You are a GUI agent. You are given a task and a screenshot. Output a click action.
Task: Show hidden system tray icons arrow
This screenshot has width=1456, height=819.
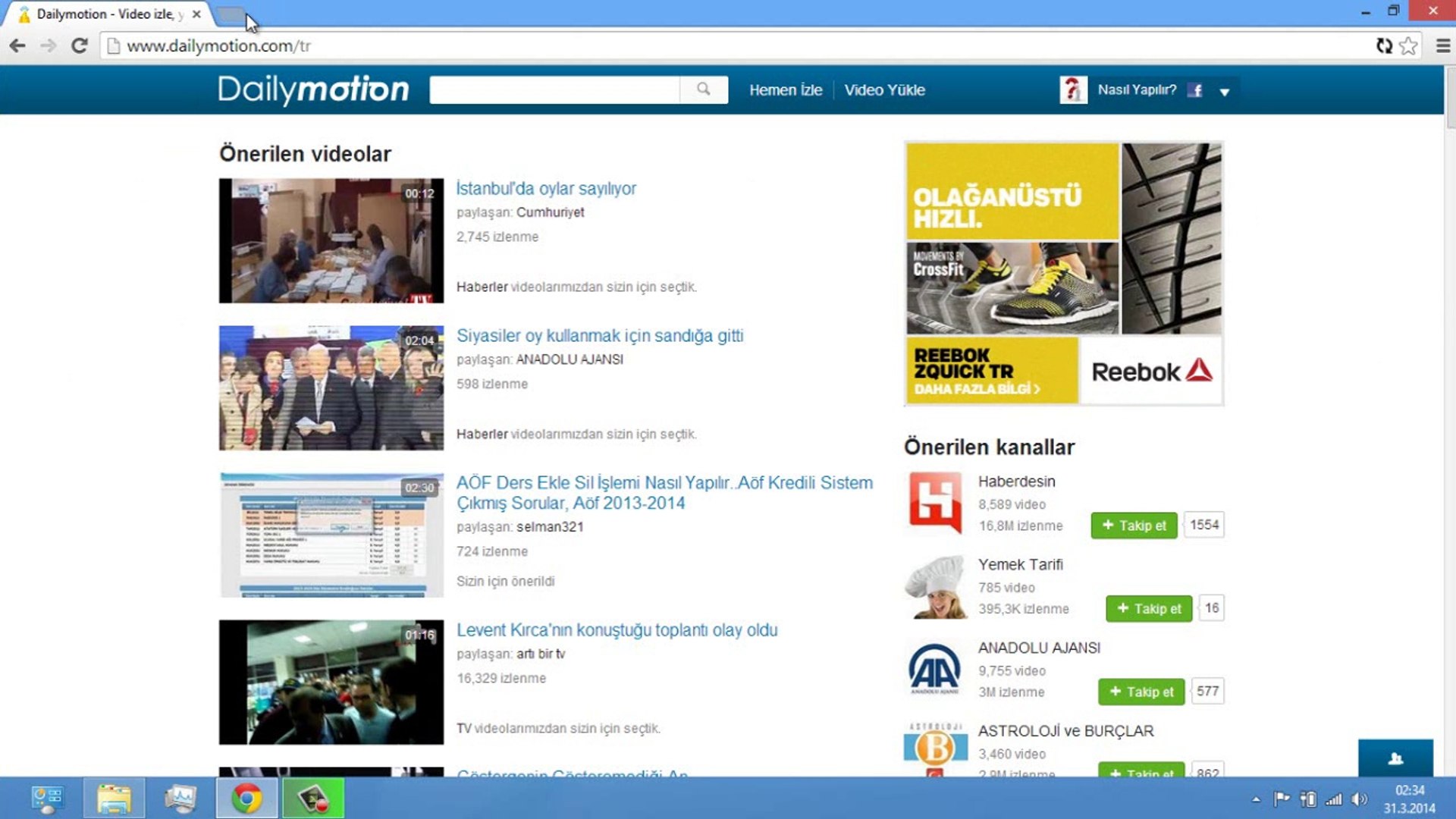click(x=1256, y=799)
